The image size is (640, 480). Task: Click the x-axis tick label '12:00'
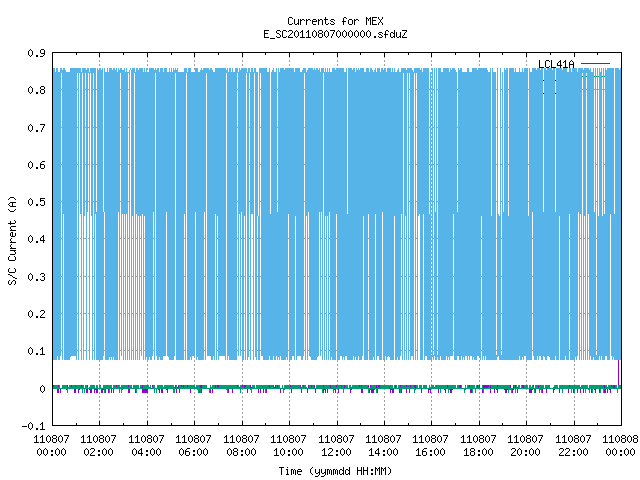pos(336,452)
